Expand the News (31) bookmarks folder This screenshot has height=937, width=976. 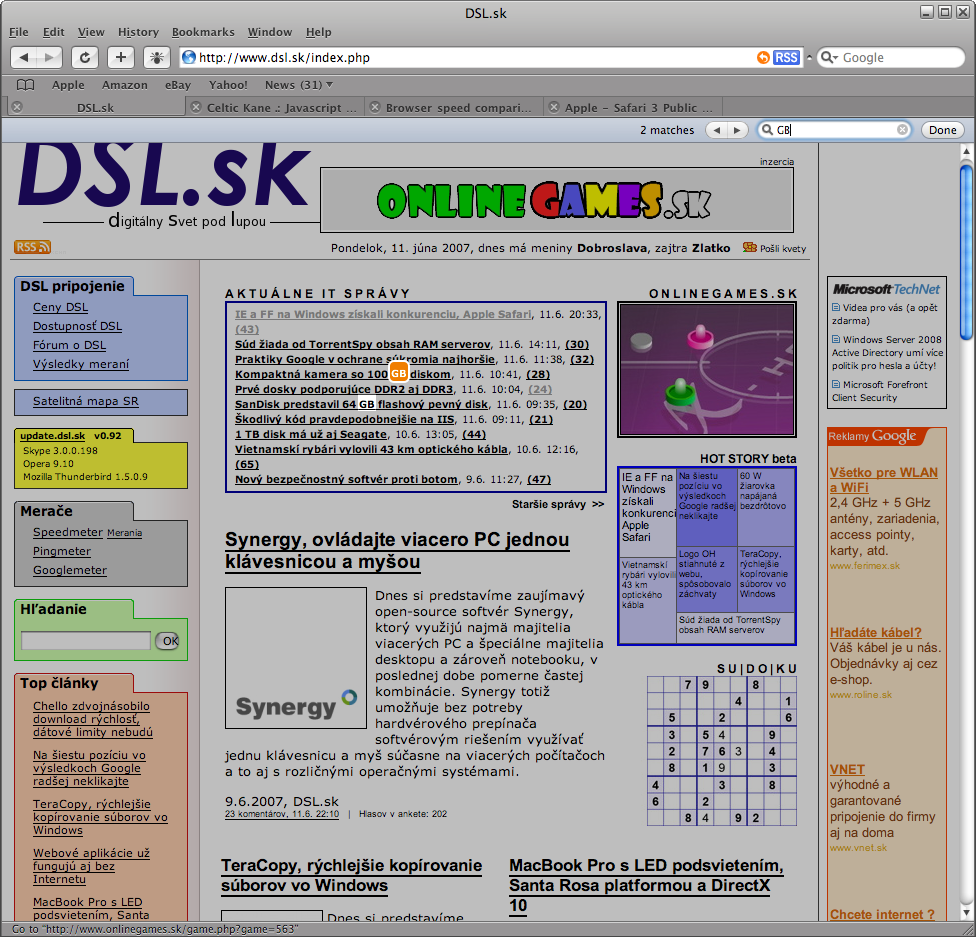click(299, 85)
